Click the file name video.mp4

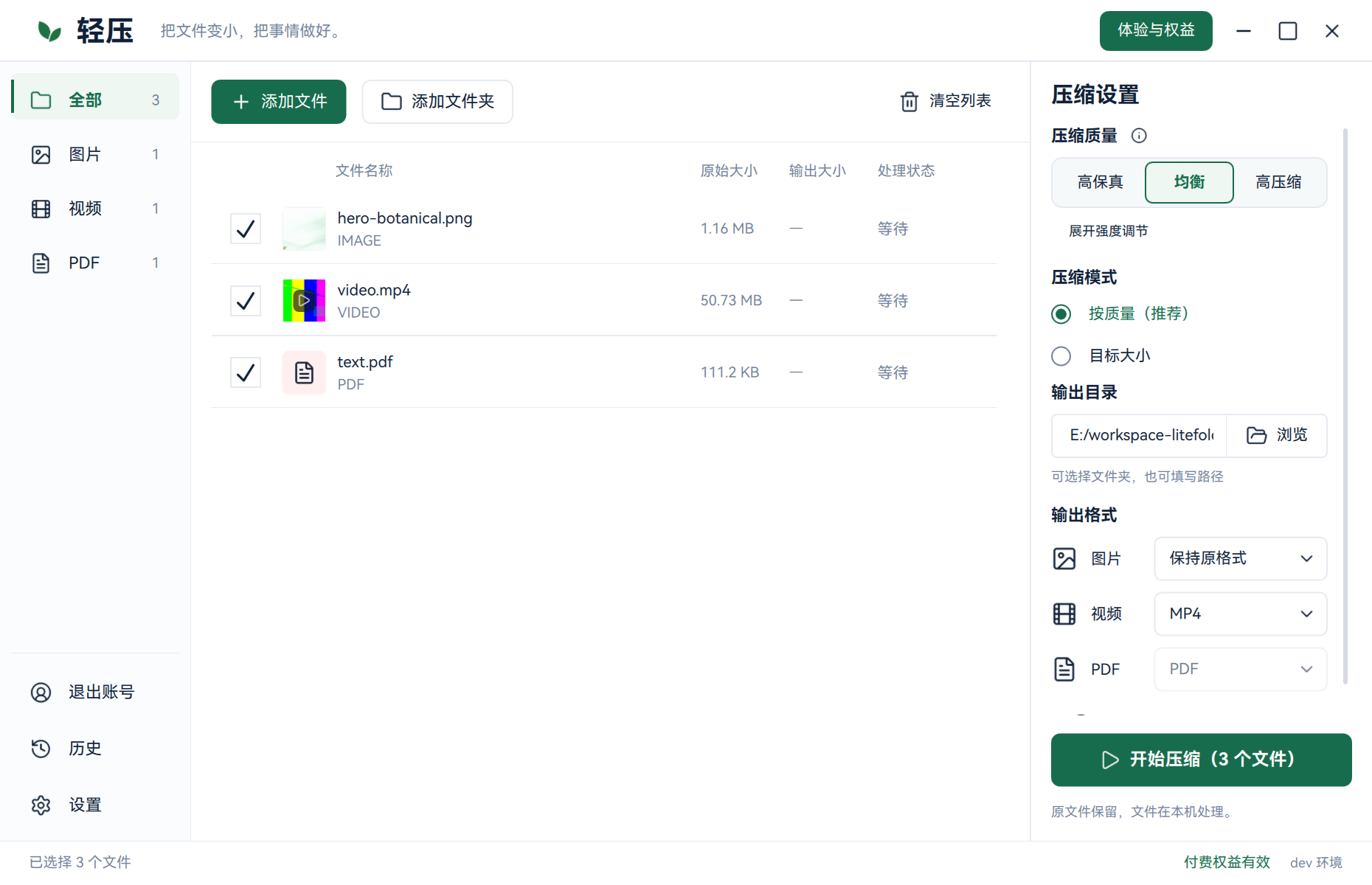tap(374, 291)
